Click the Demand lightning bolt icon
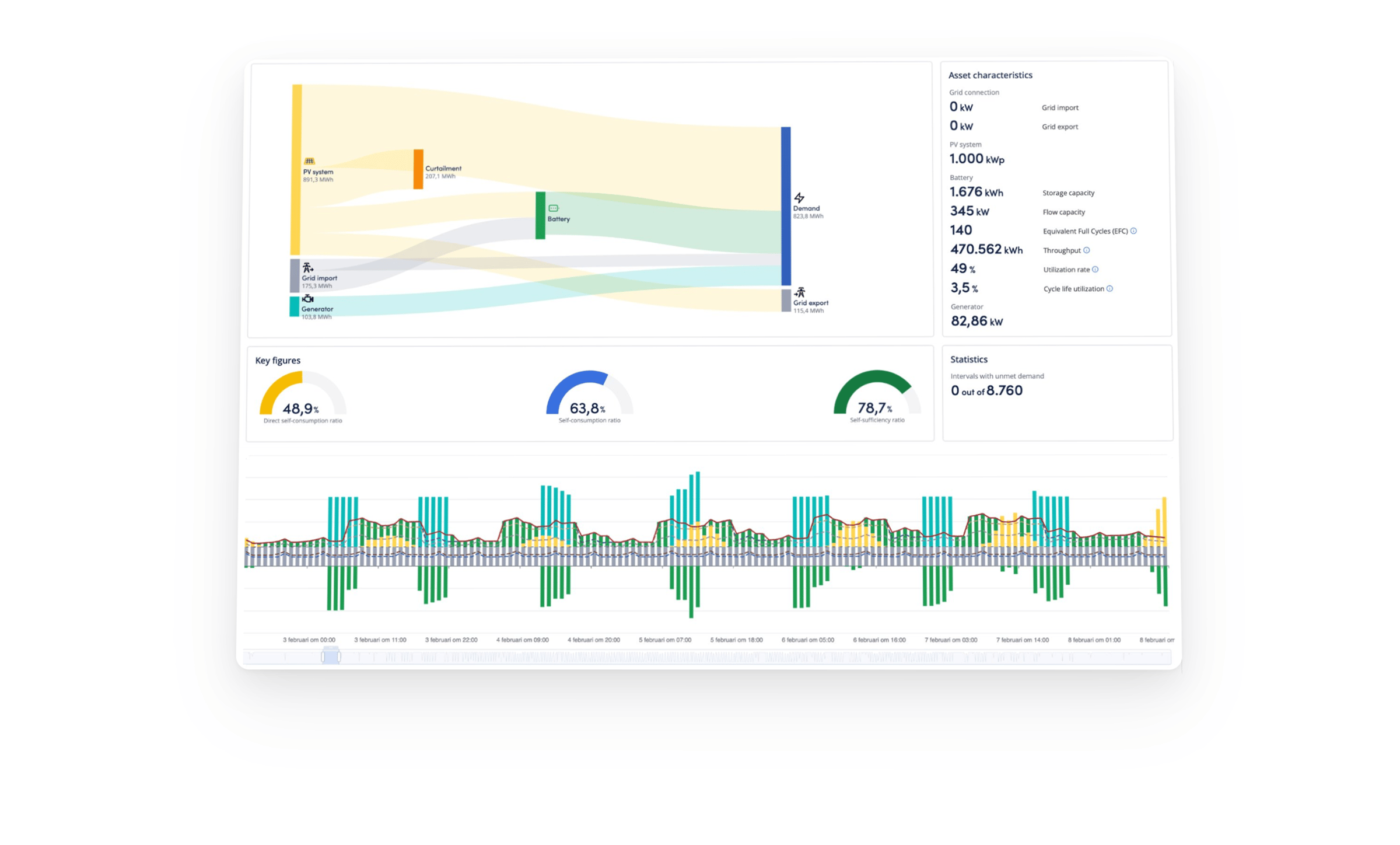Image resolution: width=1400 pixels, height=845 pixels. click(x=799, y=198)
